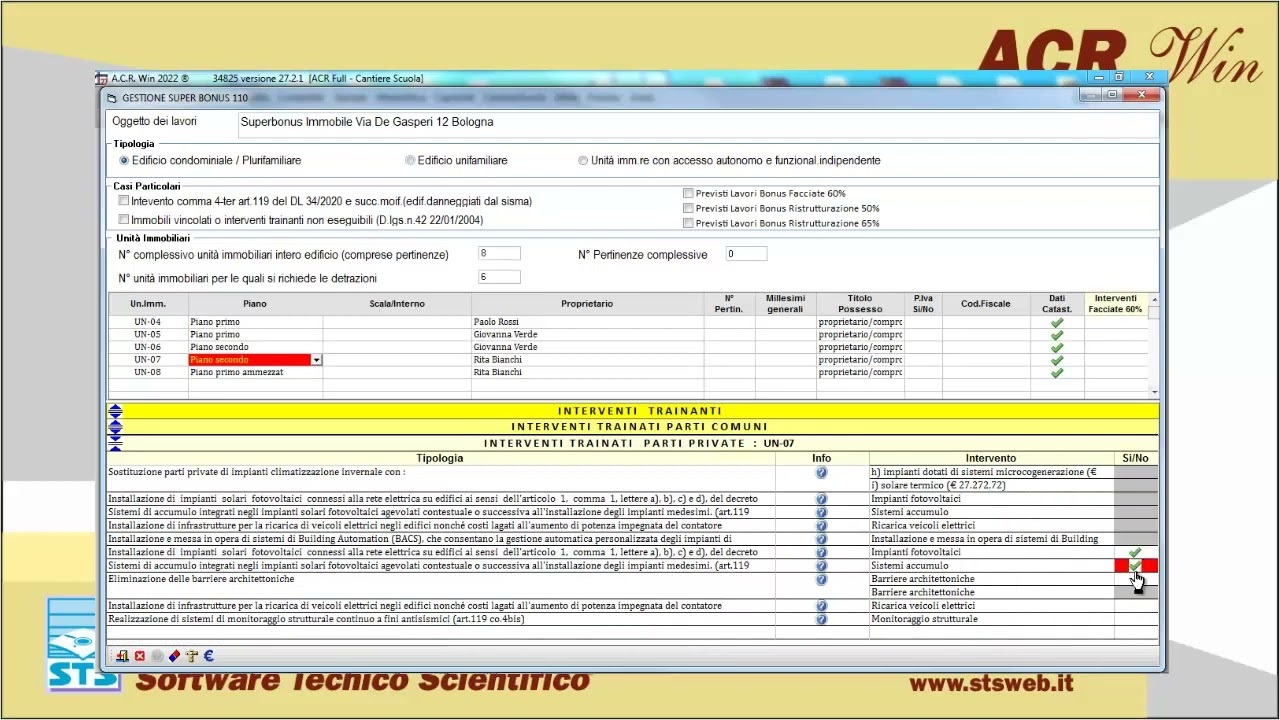Click Monitoraggio strutturale intervento cell
Image resolution: width=1280 pixels, height=720 pixels.
992,619
